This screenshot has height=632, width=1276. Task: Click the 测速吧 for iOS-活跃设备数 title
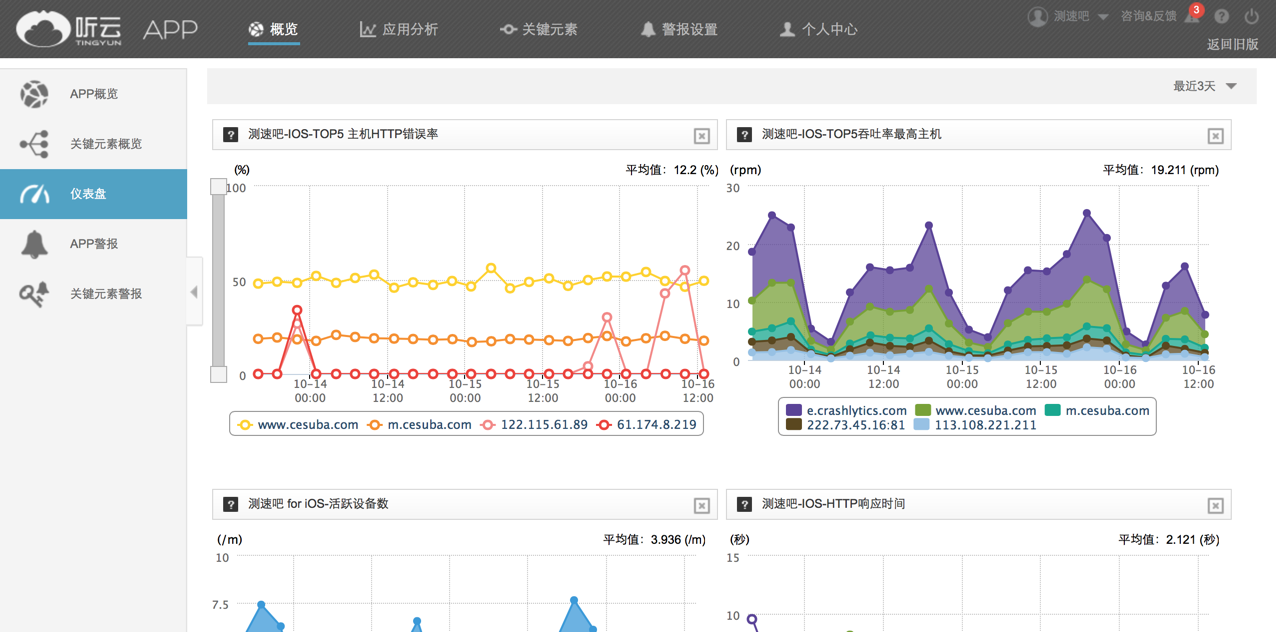point(318,504)
